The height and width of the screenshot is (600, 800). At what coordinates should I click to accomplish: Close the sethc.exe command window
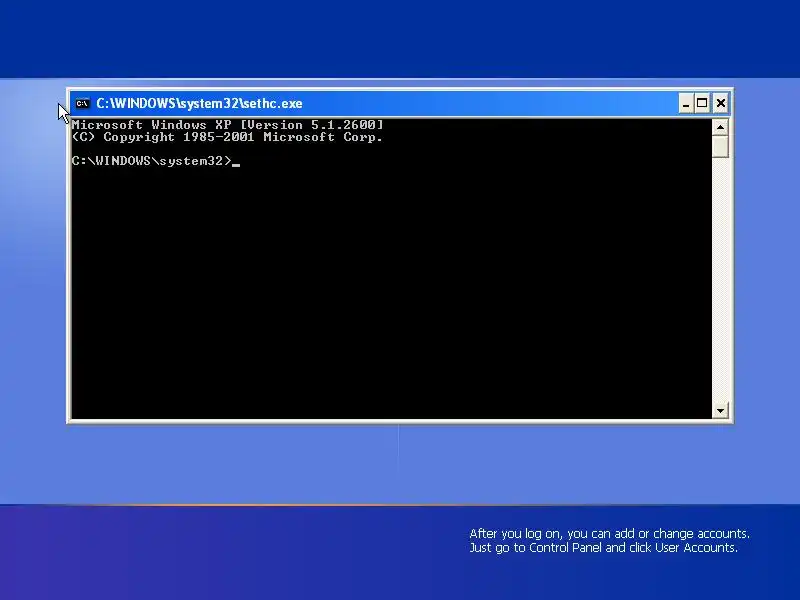[x=720, y=104]
